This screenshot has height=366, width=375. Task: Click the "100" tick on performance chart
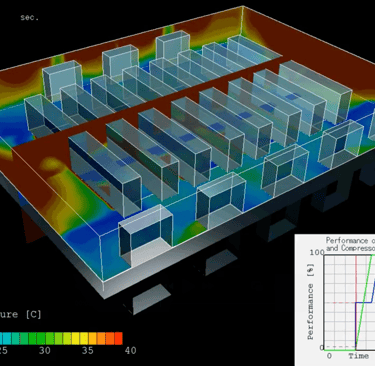tap(317, 252)
